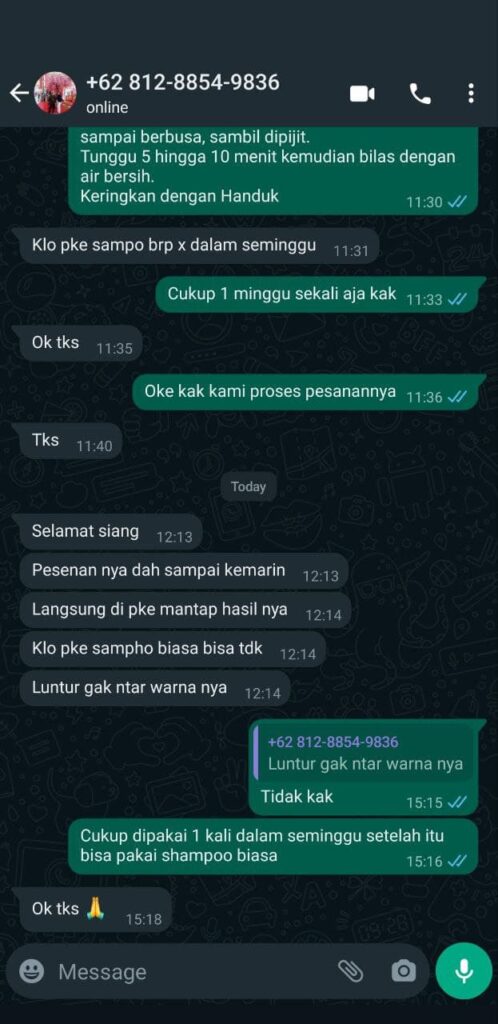Screen dimensions: 498x1024
Task: Start a video call
Action: click(362, 94)
